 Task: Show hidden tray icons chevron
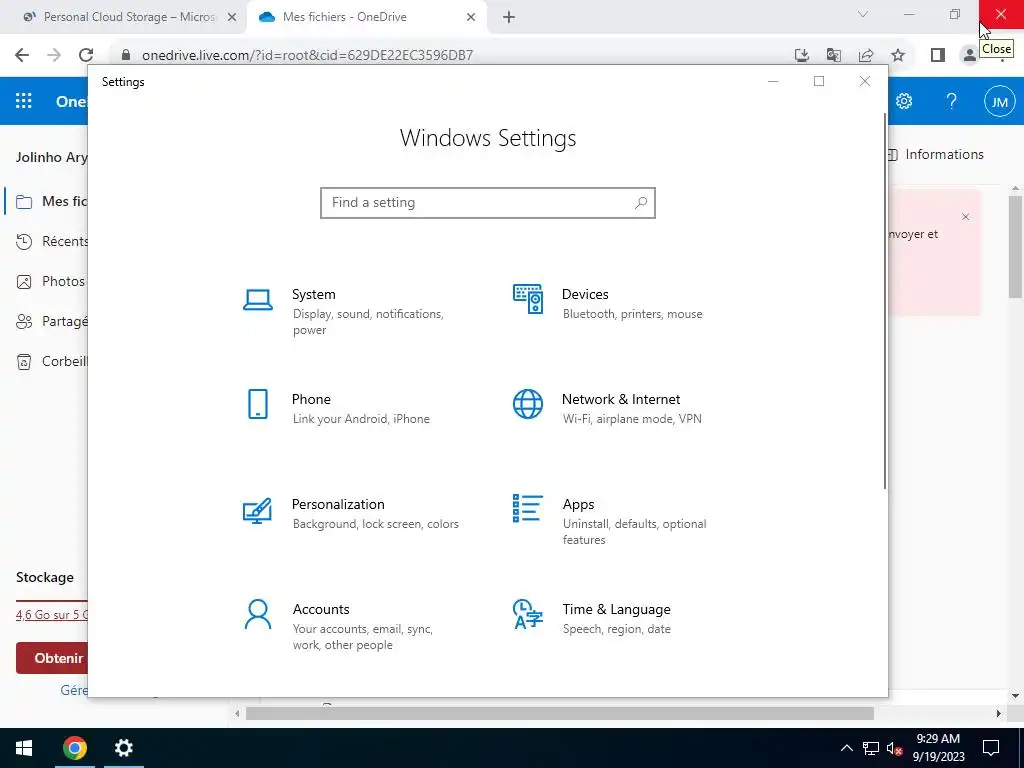[x=846, y=748]
